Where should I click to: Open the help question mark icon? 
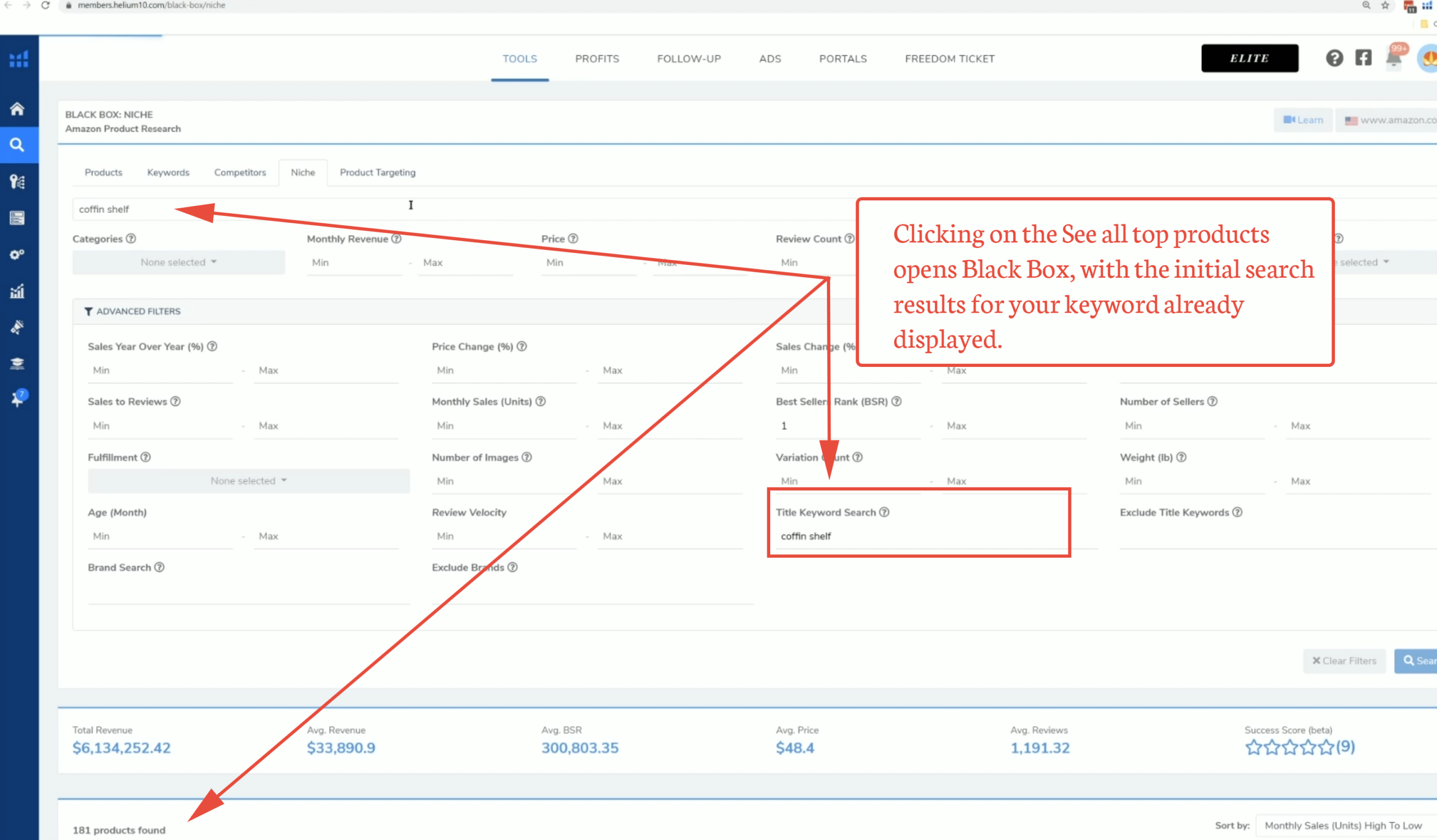point(1334,58)
